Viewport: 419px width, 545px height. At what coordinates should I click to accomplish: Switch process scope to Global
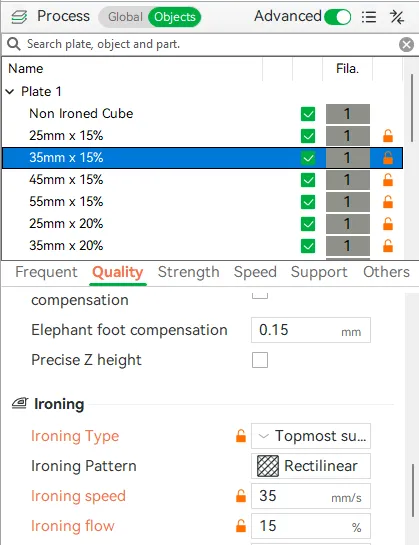(125, 17)
